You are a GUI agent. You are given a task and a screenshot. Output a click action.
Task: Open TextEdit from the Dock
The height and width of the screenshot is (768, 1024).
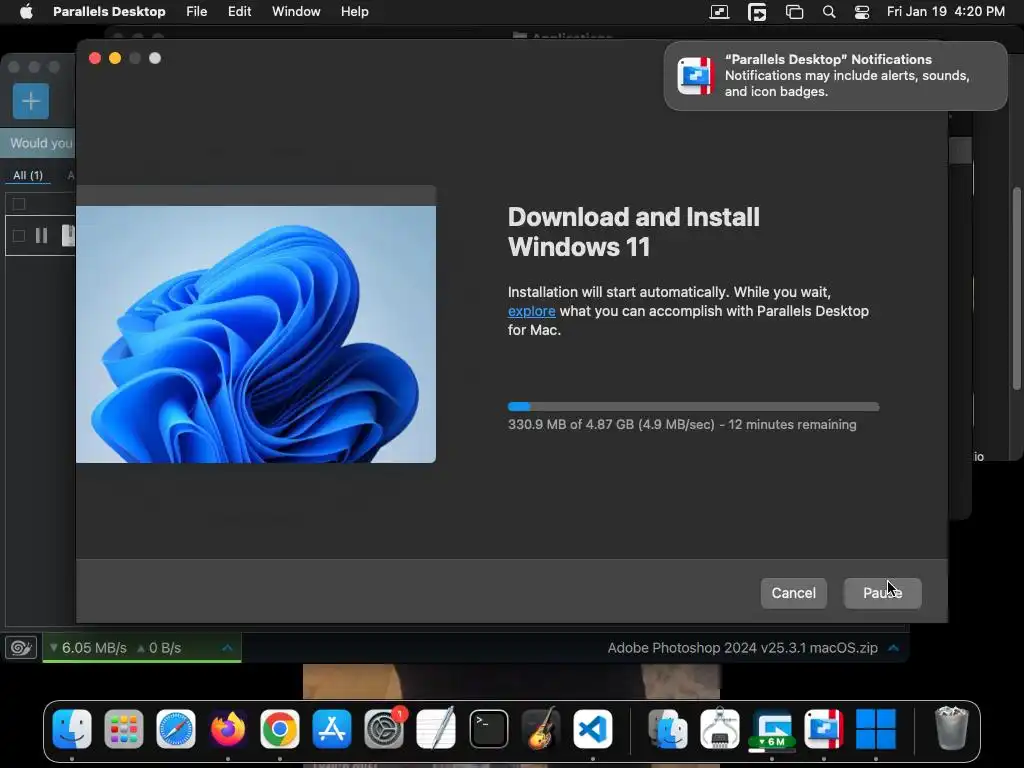(x=436, y=729)
